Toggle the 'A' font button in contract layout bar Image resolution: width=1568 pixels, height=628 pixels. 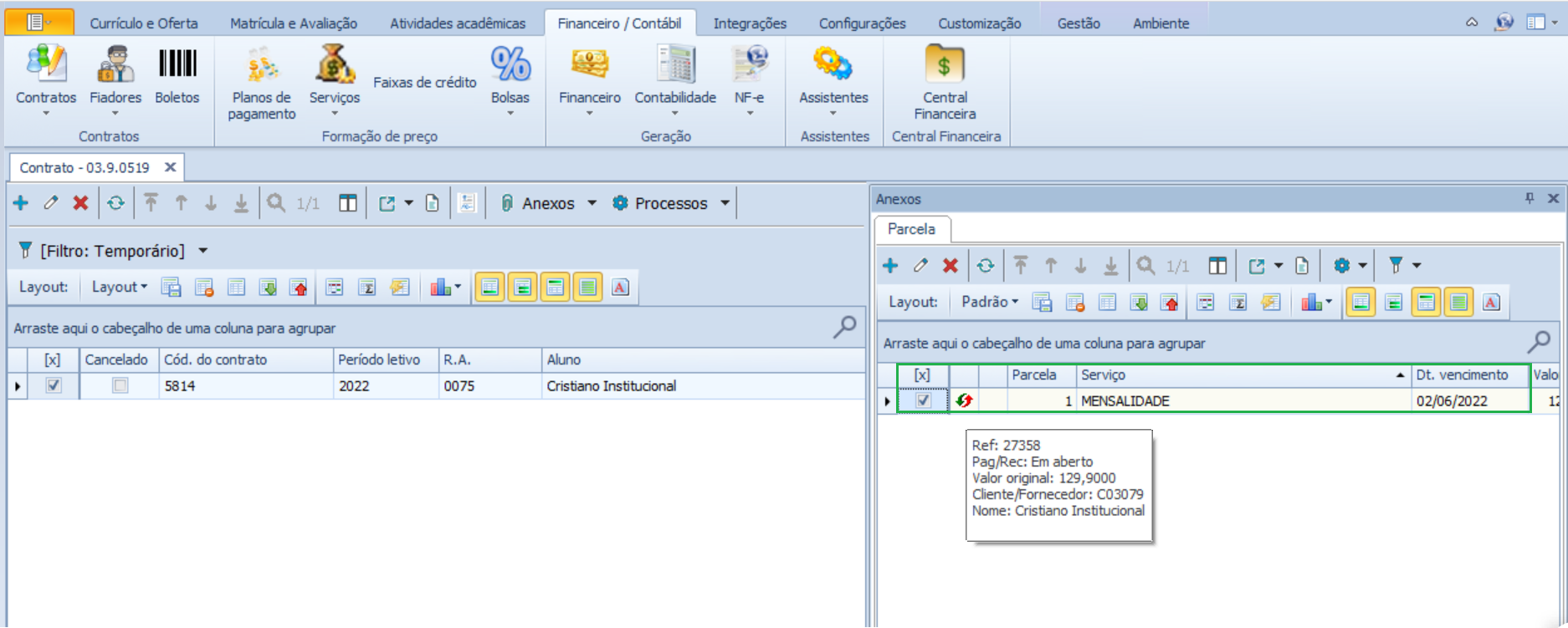click(620, 288)
